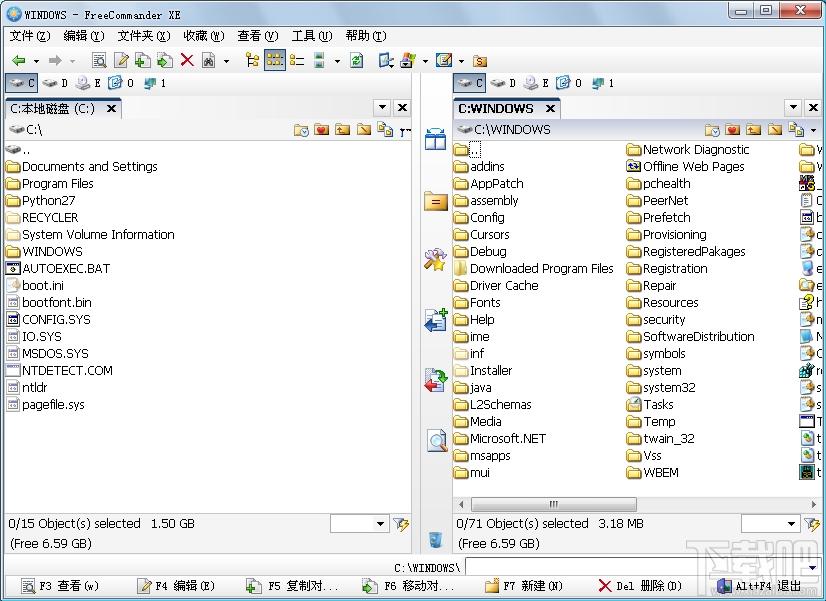Open the 文件(Z) menu
The width and height of the screenshot is (826, 601).
(x=30, y=36)
